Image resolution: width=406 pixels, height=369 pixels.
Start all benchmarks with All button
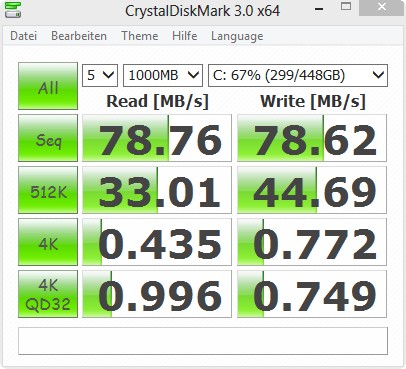point(48,86)
